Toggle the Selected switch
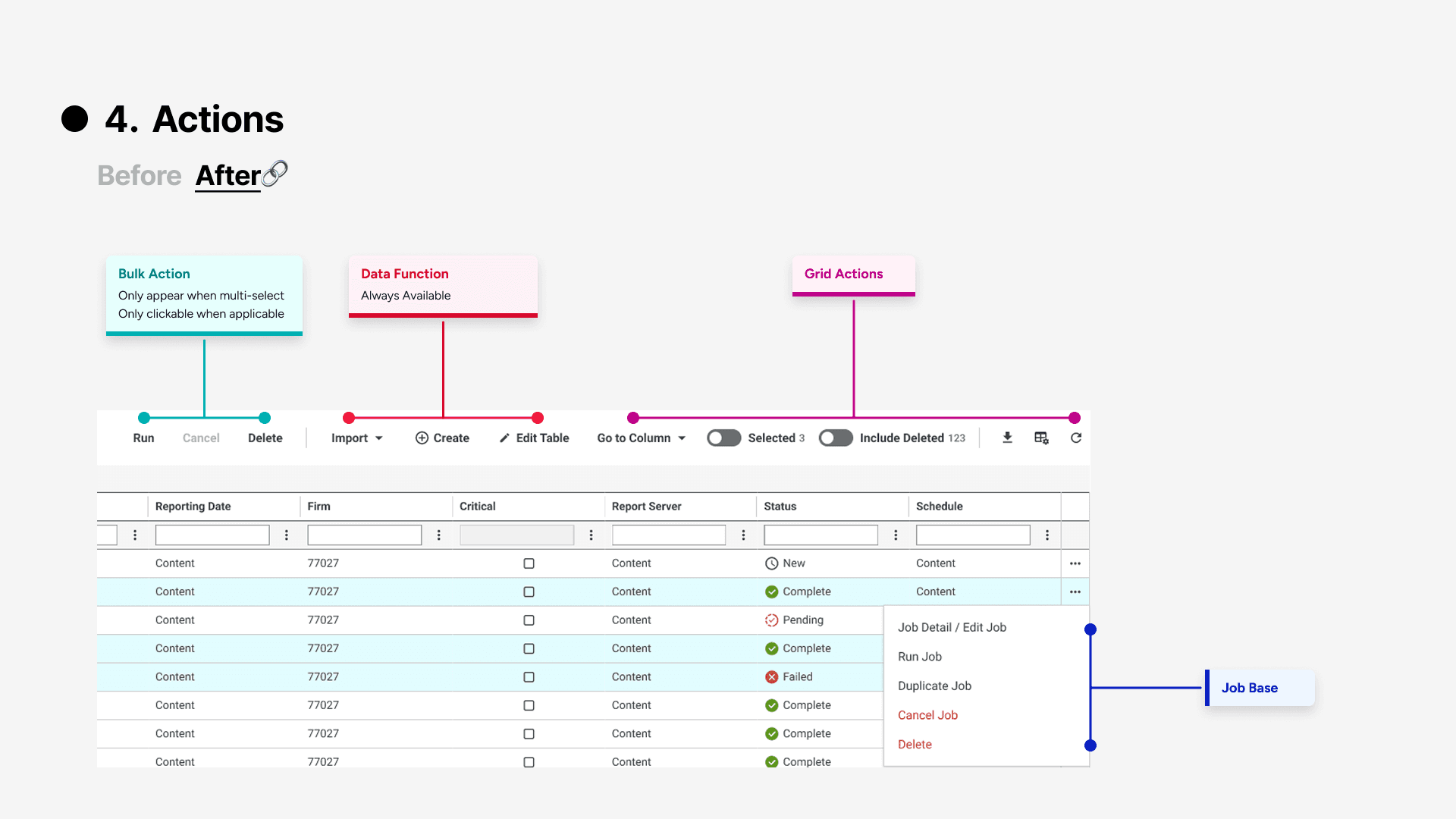 coord(723,438)
